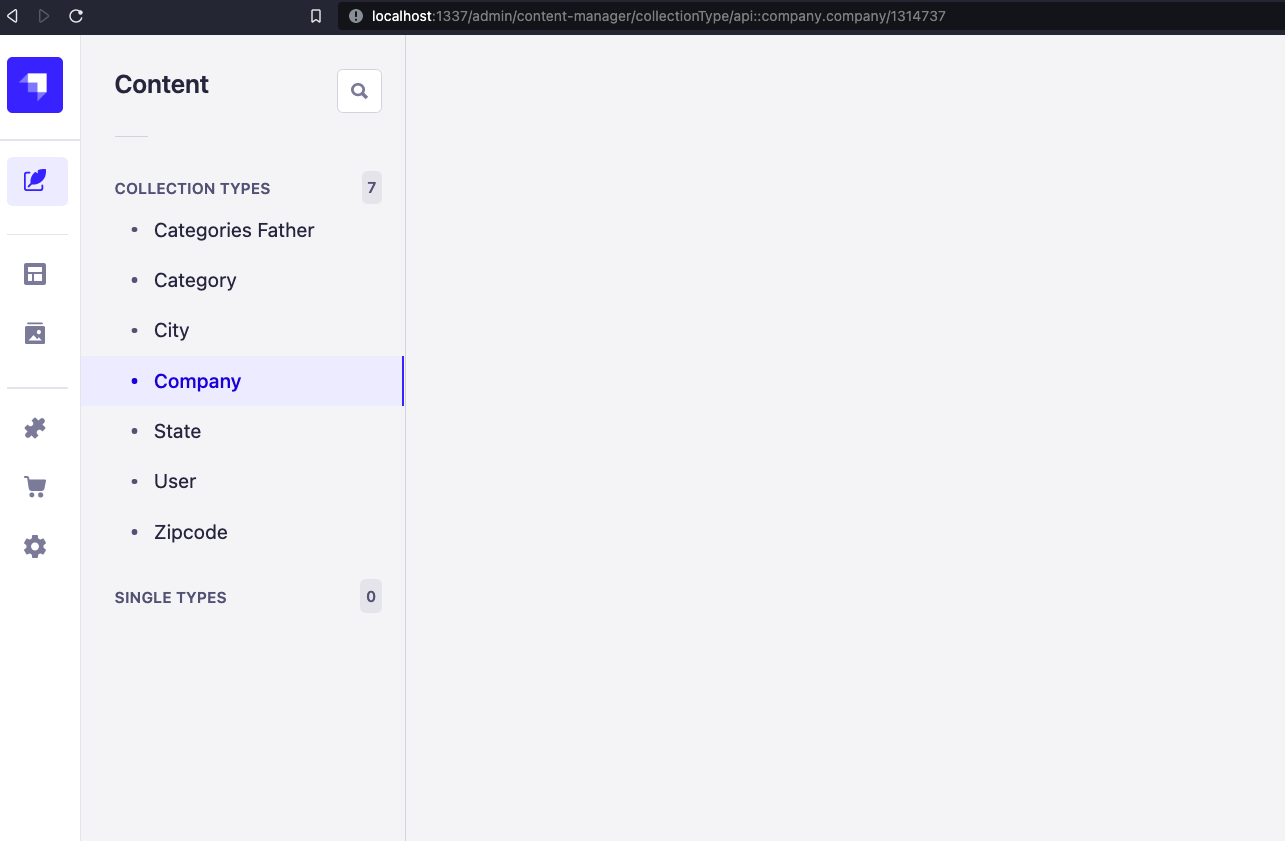Image resolution: width=1285 pixels, height=841 pixels.
Task: Select the Categories Father collection type
Action: pyautogui.click(x=242, y=230)
